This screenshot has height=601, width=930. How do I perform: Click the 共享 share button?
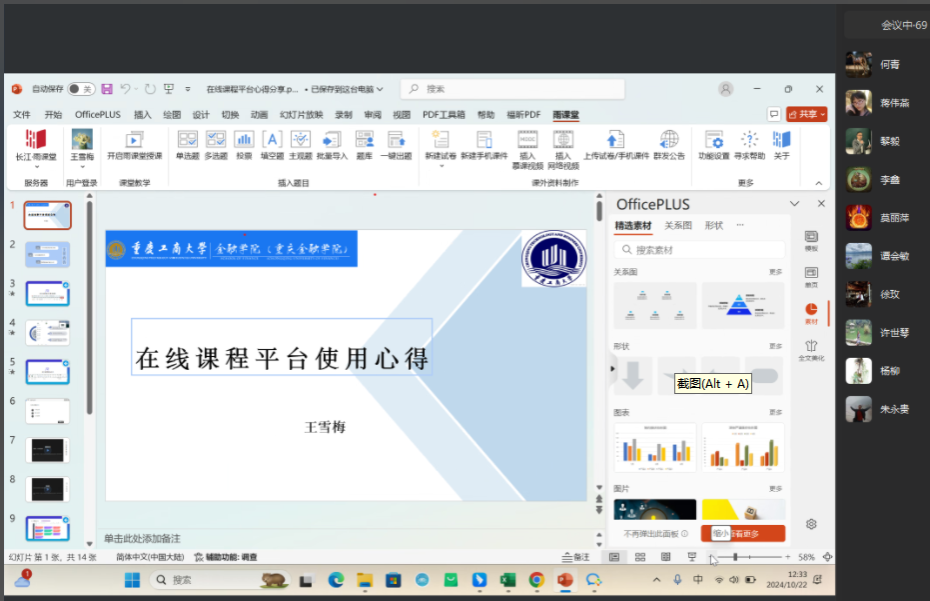click(x=806, y=115)
